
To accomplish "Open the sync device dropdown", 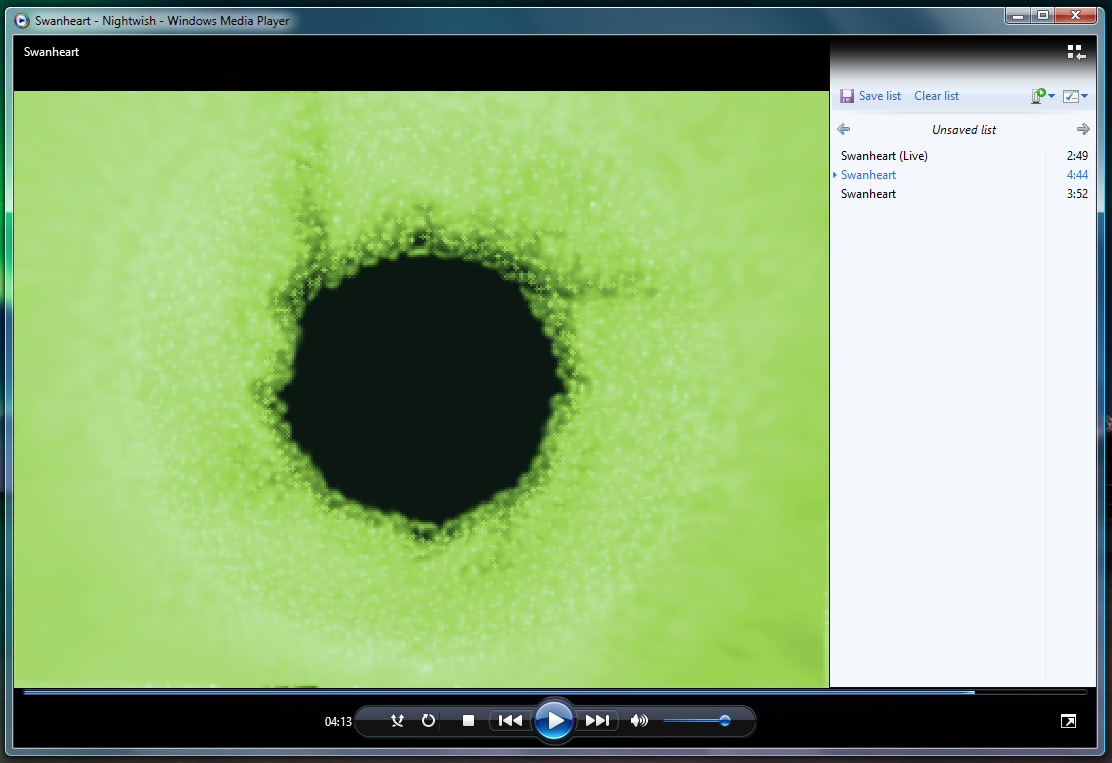I will (1042, 96).
